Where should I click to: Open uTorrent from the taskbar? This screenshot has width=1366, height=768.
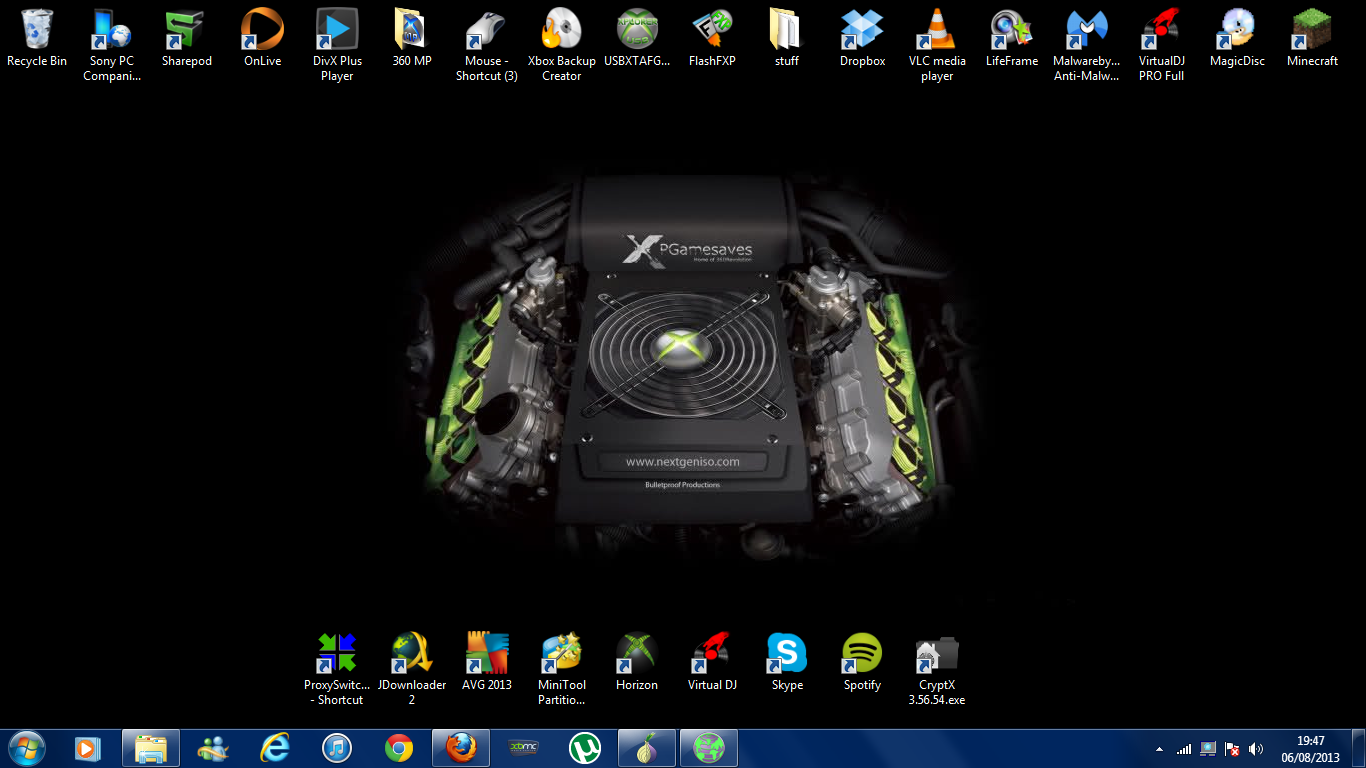(x=584, y=748)
